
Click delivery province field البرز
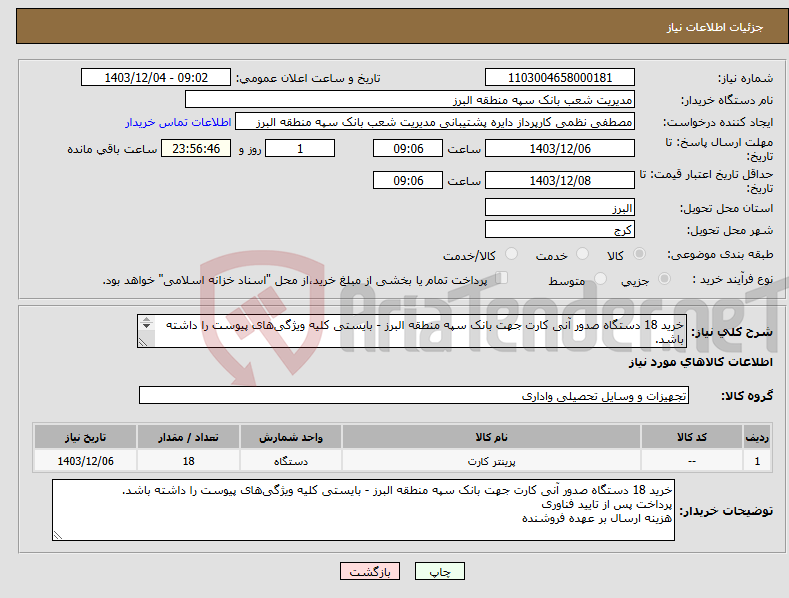[x=560, y=207]
